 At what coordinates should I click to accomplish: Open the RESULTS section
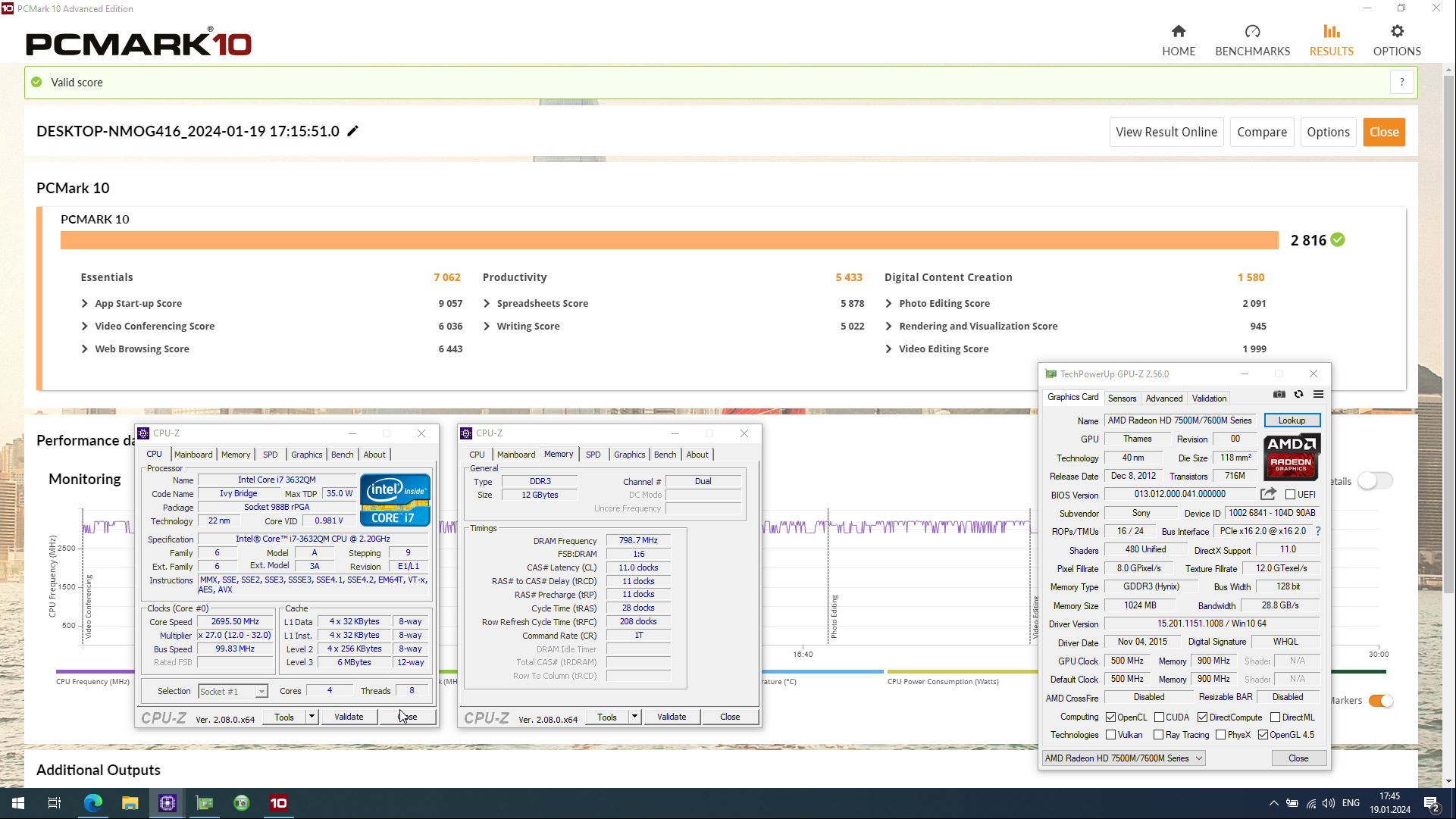(1332, 40)
